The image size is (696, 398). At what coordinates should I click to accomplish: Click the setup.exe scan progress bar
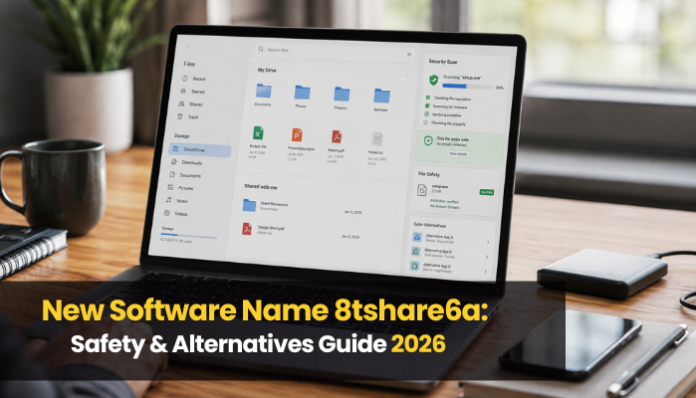[467, 87]
